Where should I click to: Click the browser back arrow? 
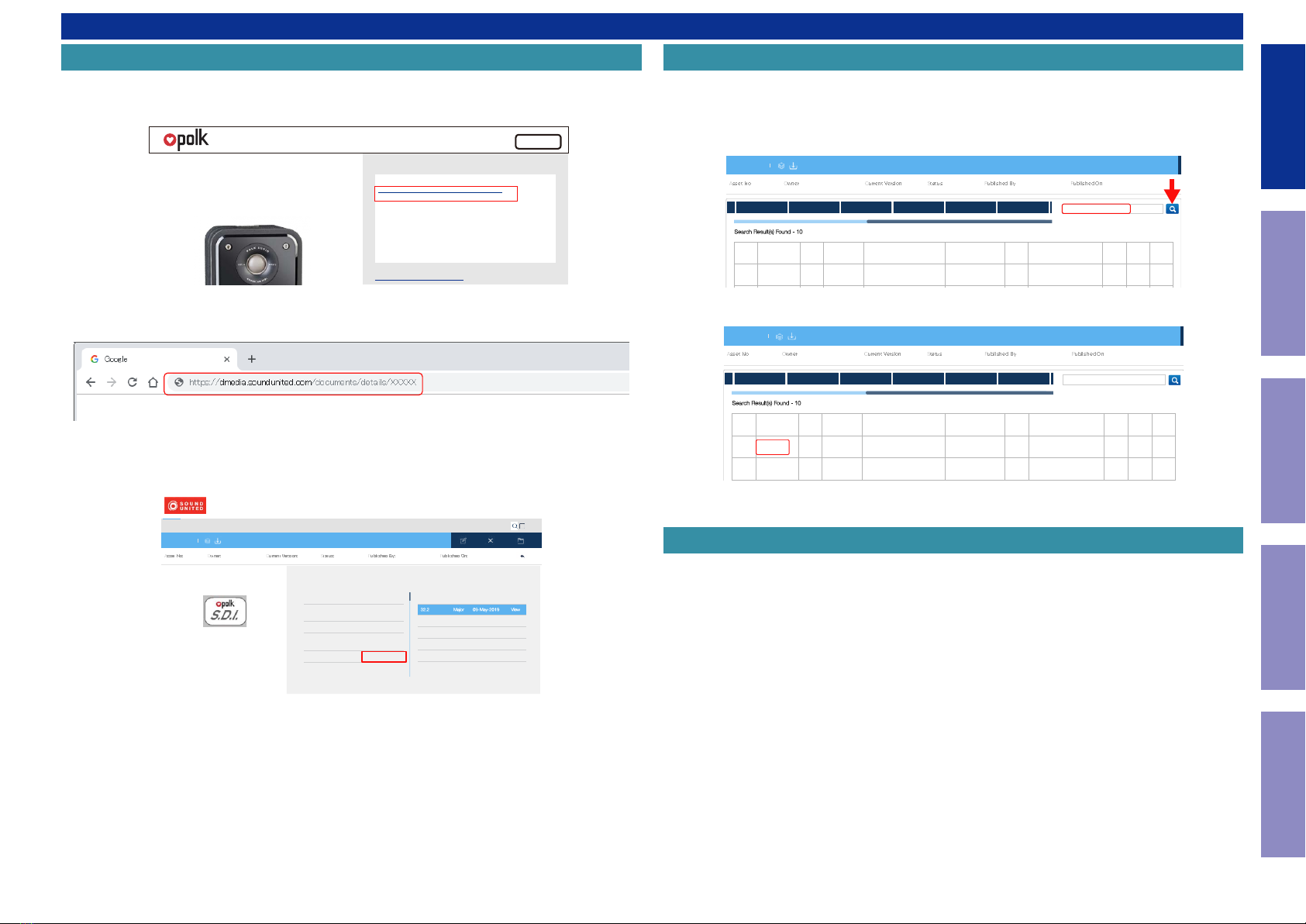[91, 382]
